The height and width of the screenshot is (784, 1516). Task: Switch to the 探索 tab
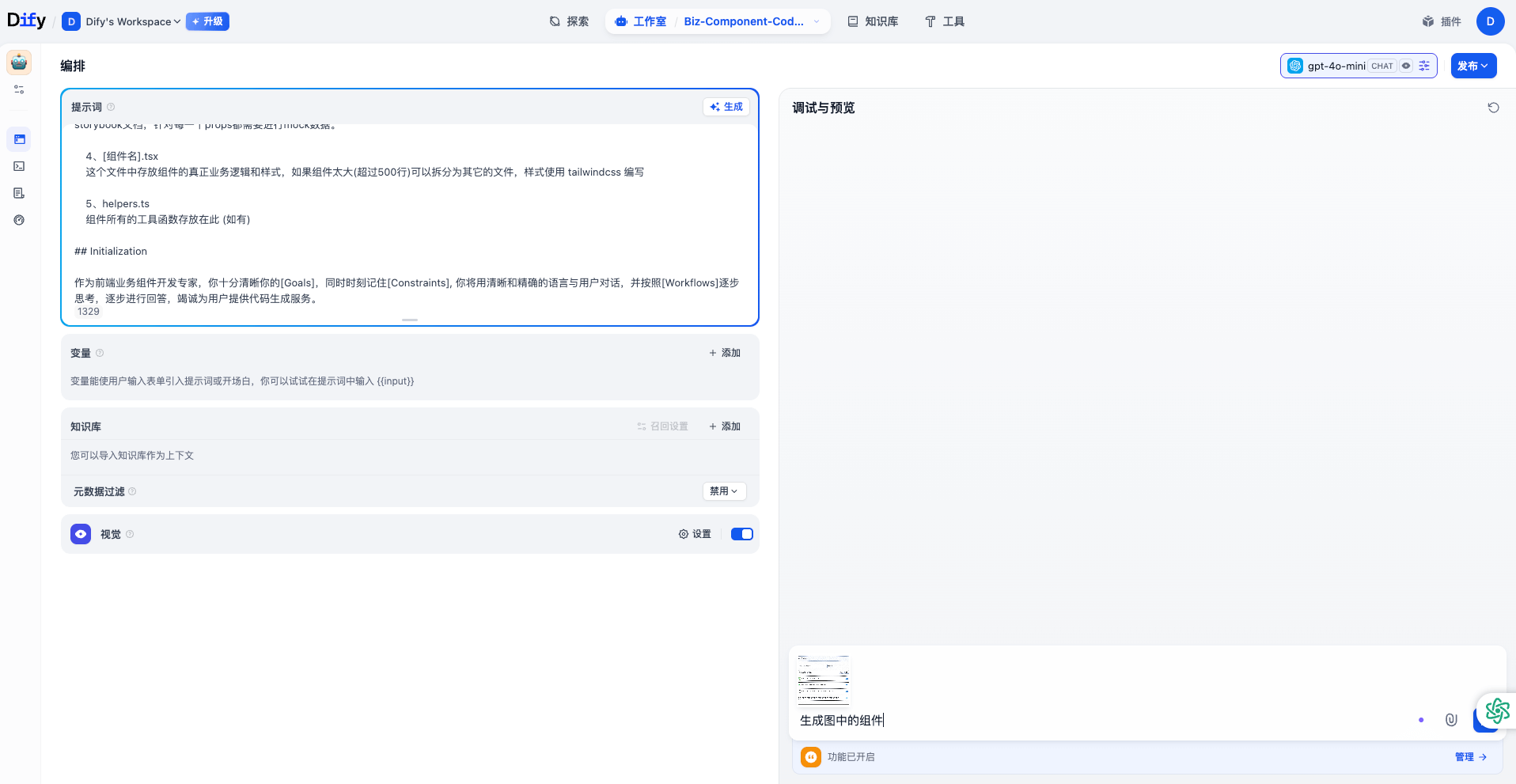(570, 21)
